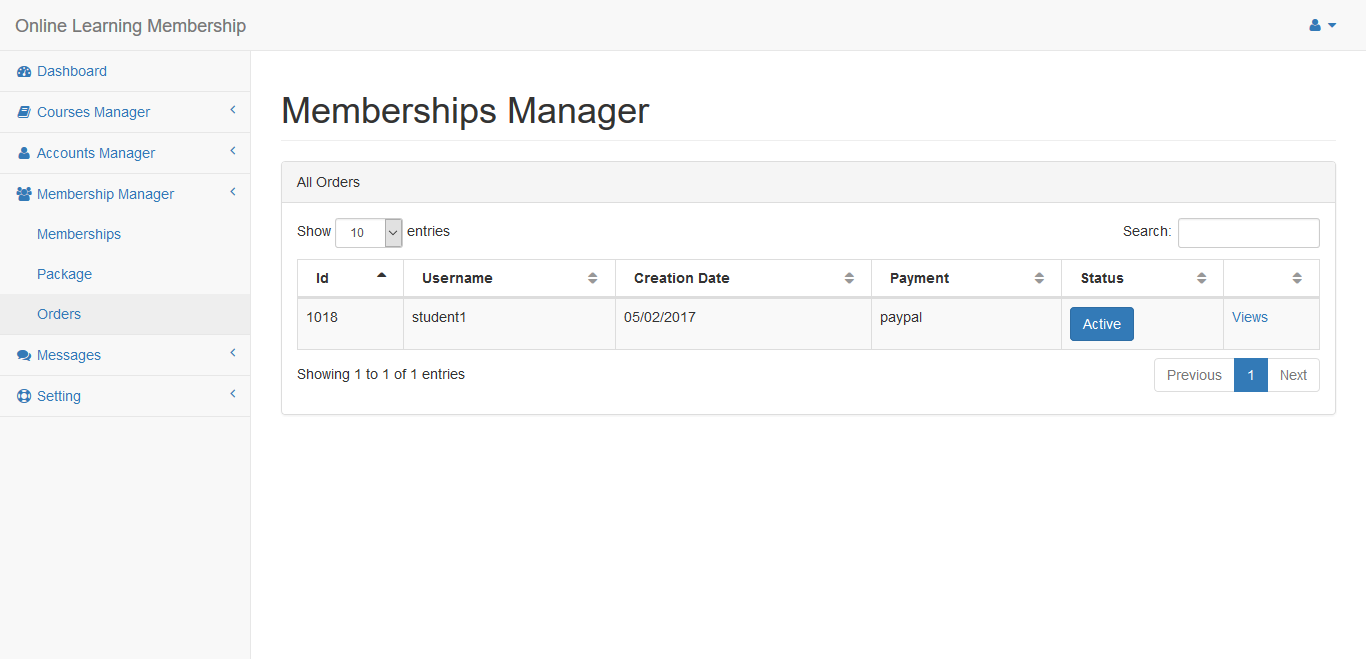Sort by Id column arrow
The image size is (1366, 659).
point(381,276)
